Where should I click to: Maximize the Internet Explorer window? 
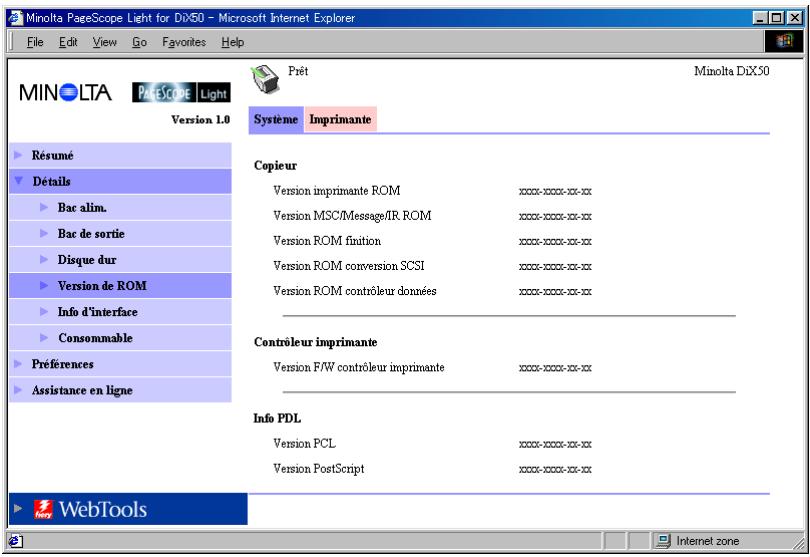pos(775,18)
